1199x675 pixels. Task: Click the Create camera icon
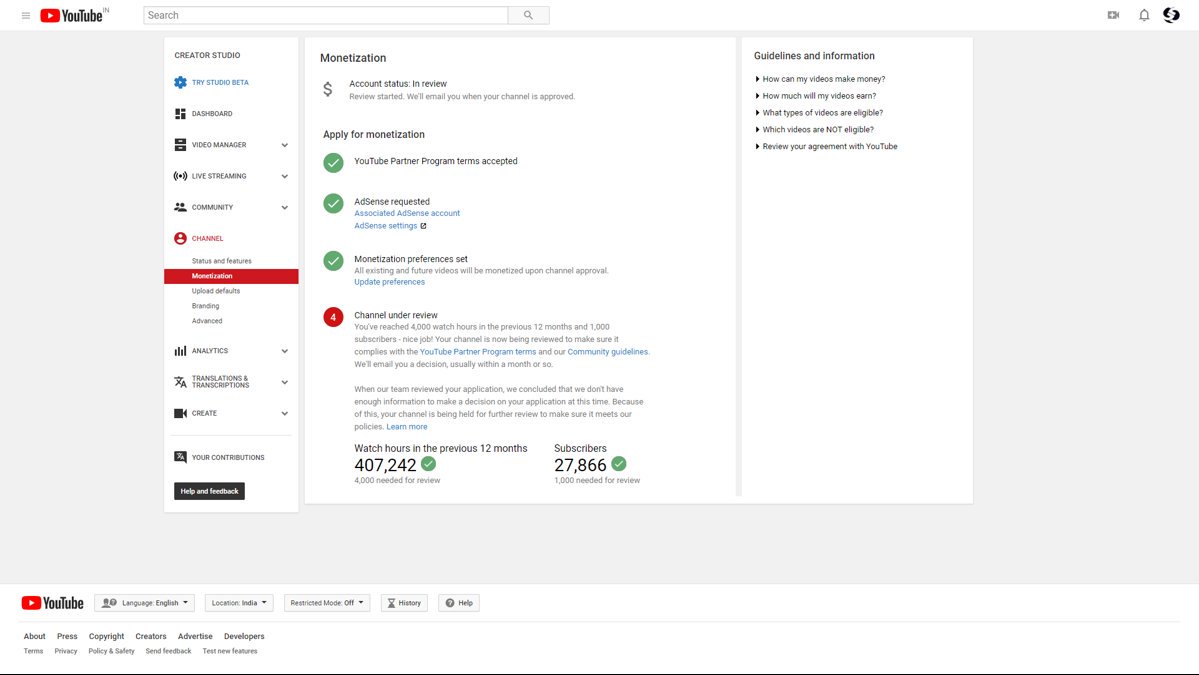180,414
